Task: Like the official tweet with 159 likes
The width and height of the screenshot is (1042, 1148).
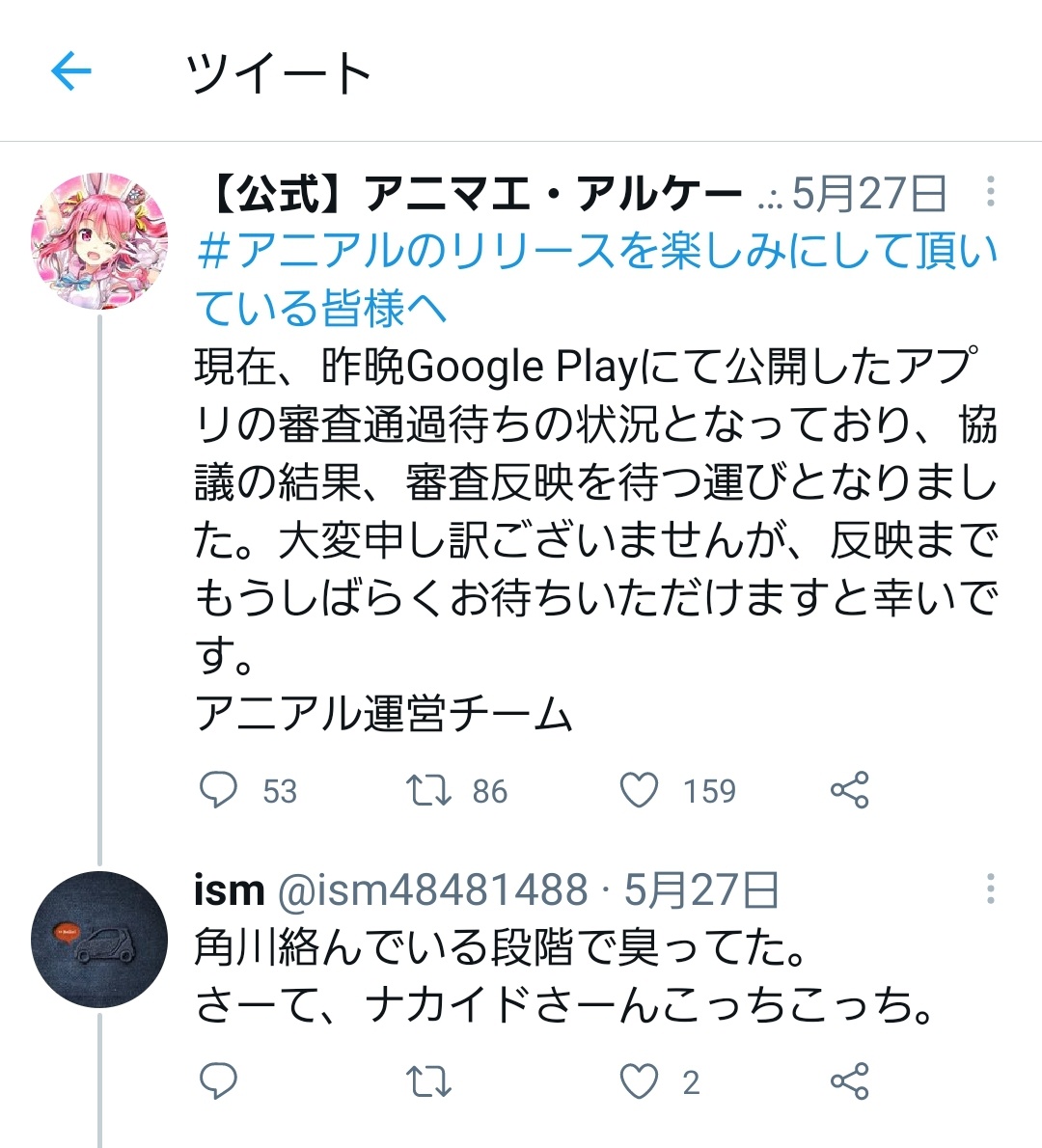Action: (639, 791)
